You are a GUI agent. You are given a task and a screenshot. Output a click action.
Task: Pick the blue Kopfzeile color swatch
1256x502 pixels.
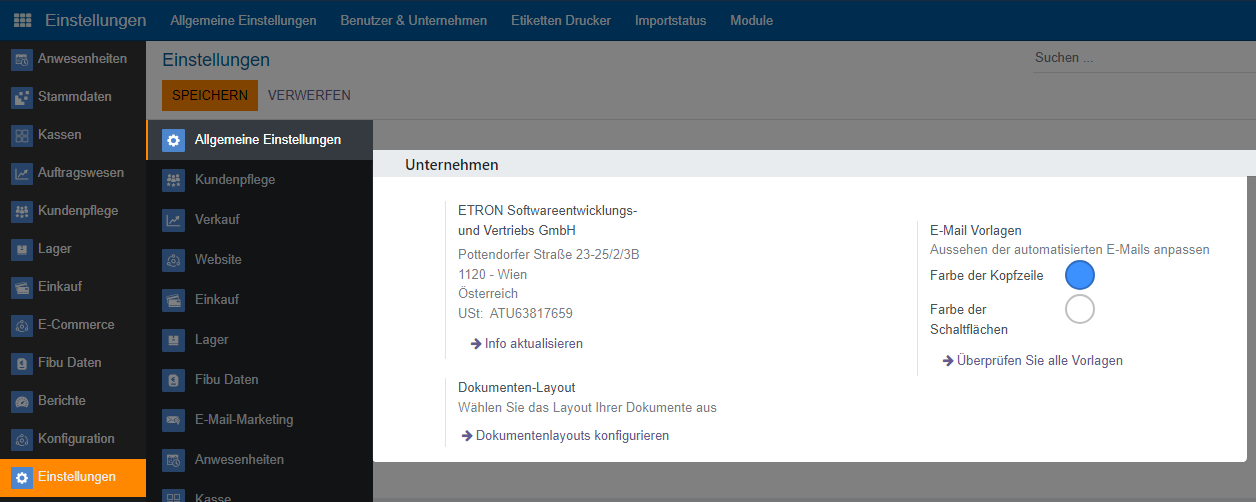(1080, 275)
